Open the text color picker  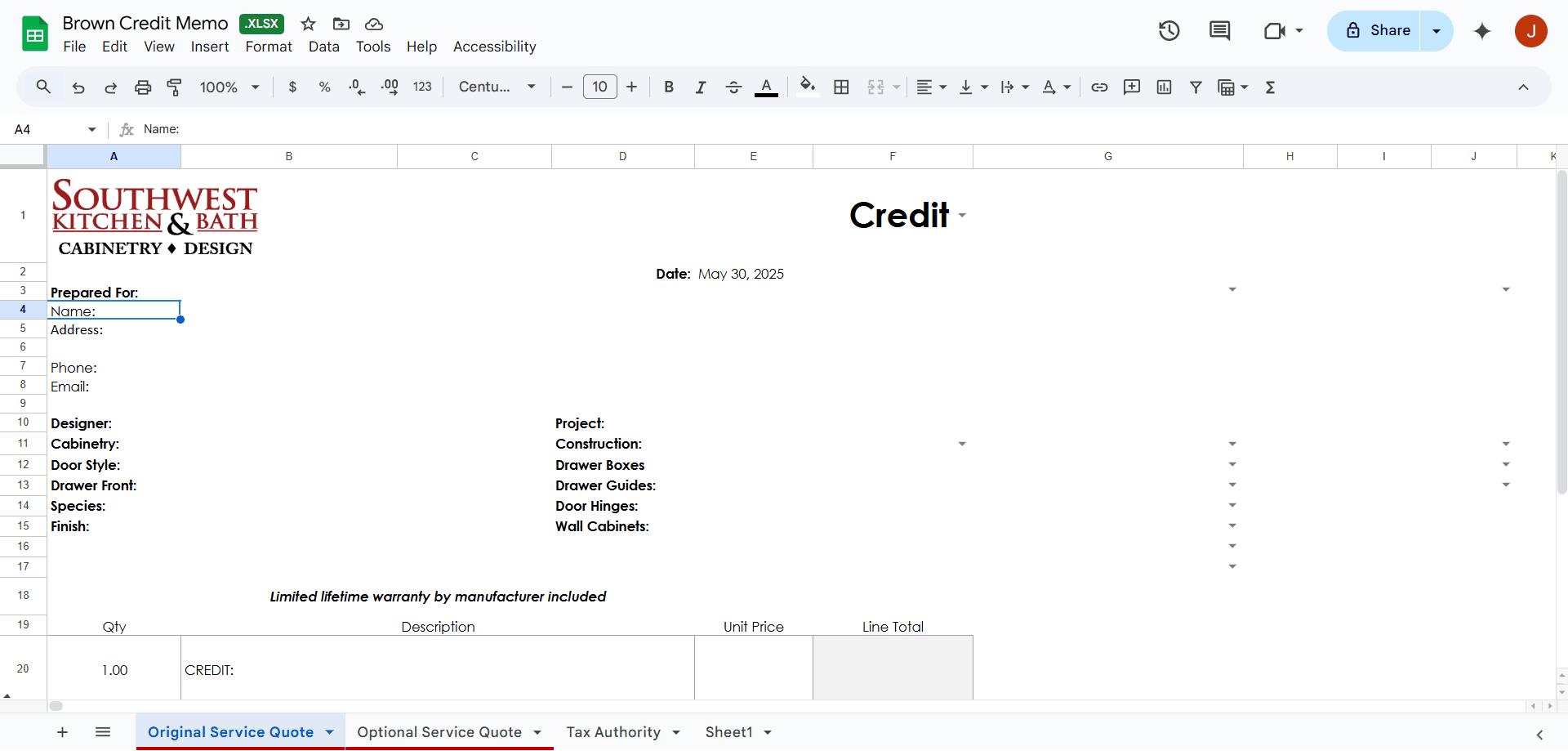coord(766,87)
